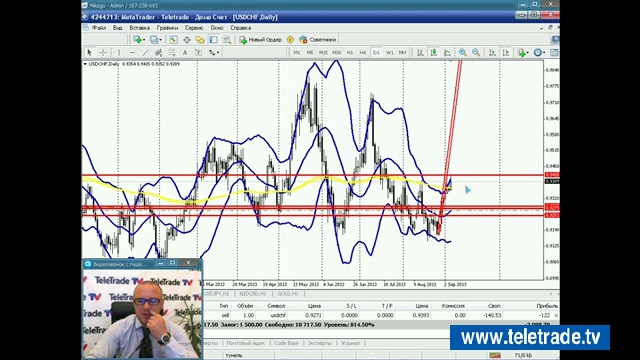Switch to Журнал terminal tab
640x360 pixels.
coord(350,343)
